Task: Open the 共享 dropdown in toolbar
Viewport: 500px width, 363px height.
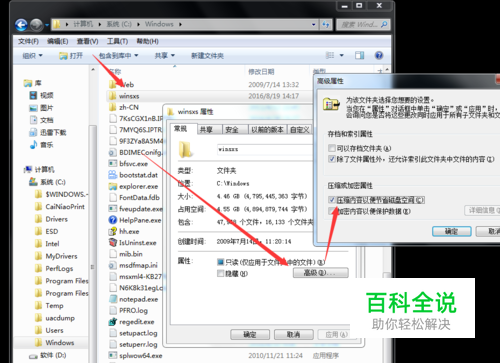Action: 165,55
